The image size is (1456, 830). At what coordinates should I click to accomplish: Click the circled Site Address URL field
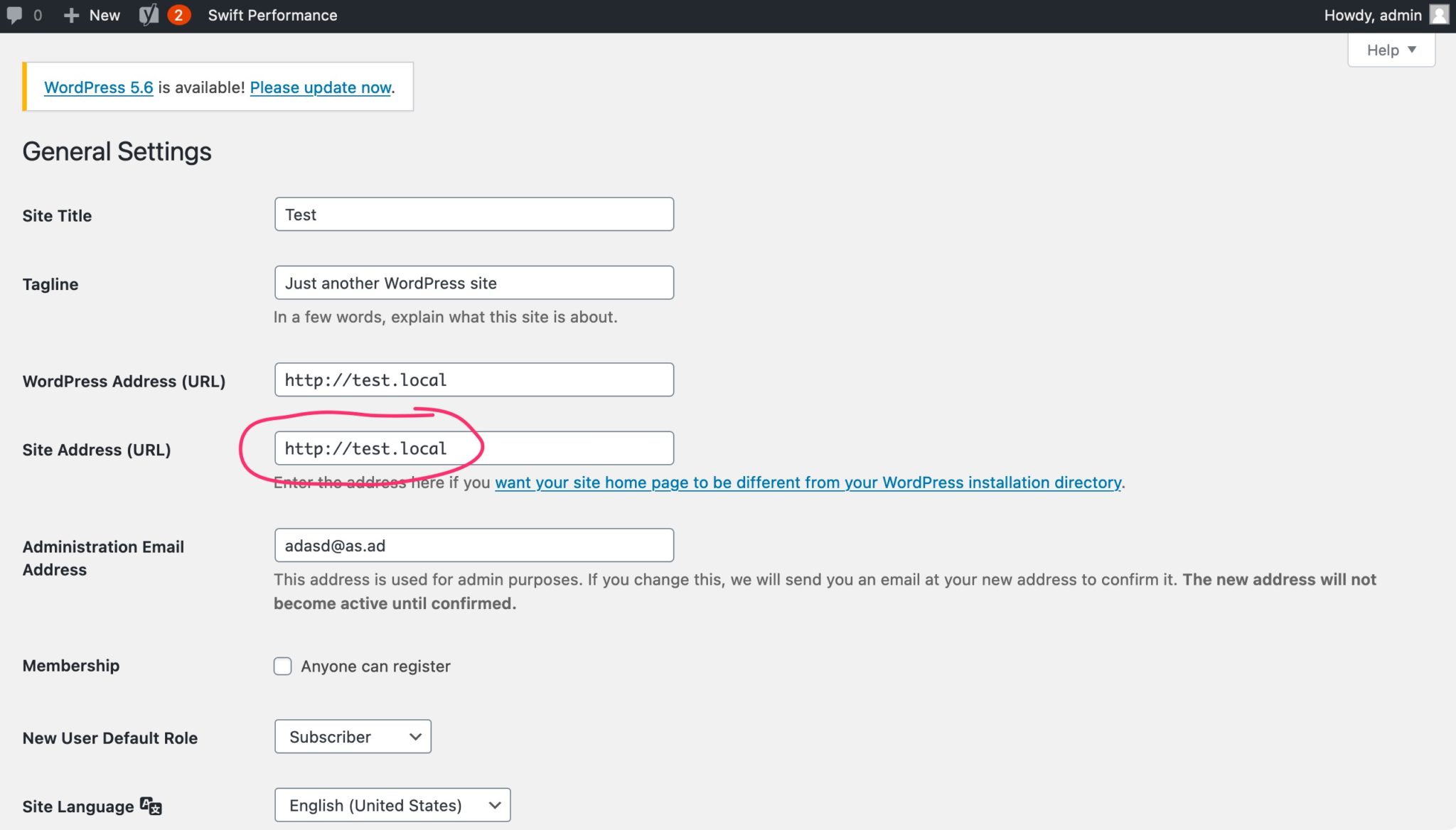click(x=473, y=448)
